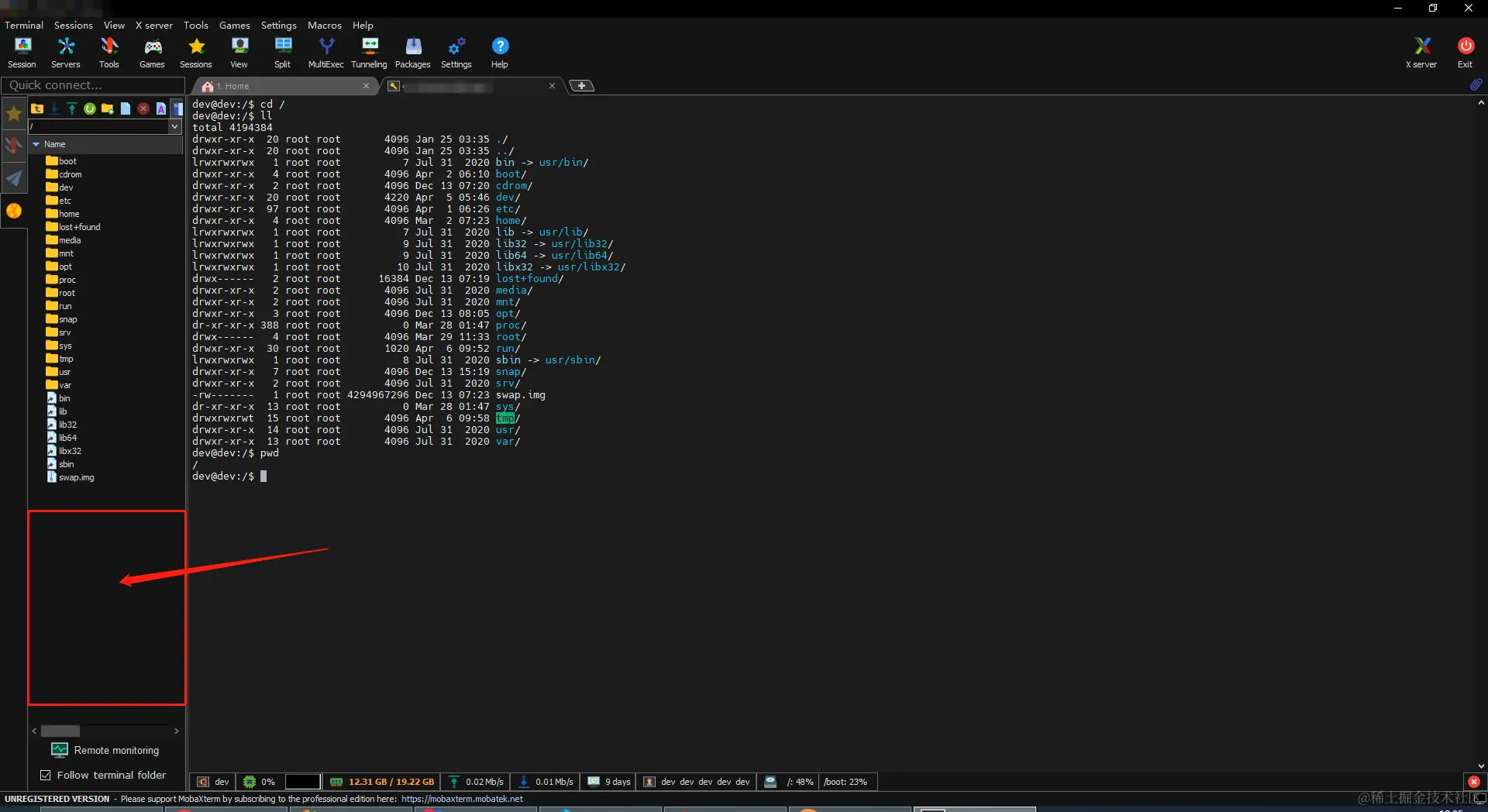Open a new Session from the toolbar
Image resolution: width=1488 pixels, height=812 pixels.
click(22, 53)
